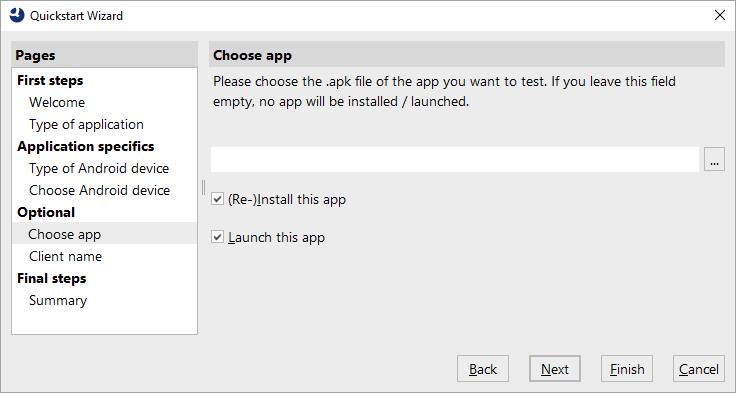
Task: Uncheck the (Re-)Install this app checkbox
Action: 217,199
